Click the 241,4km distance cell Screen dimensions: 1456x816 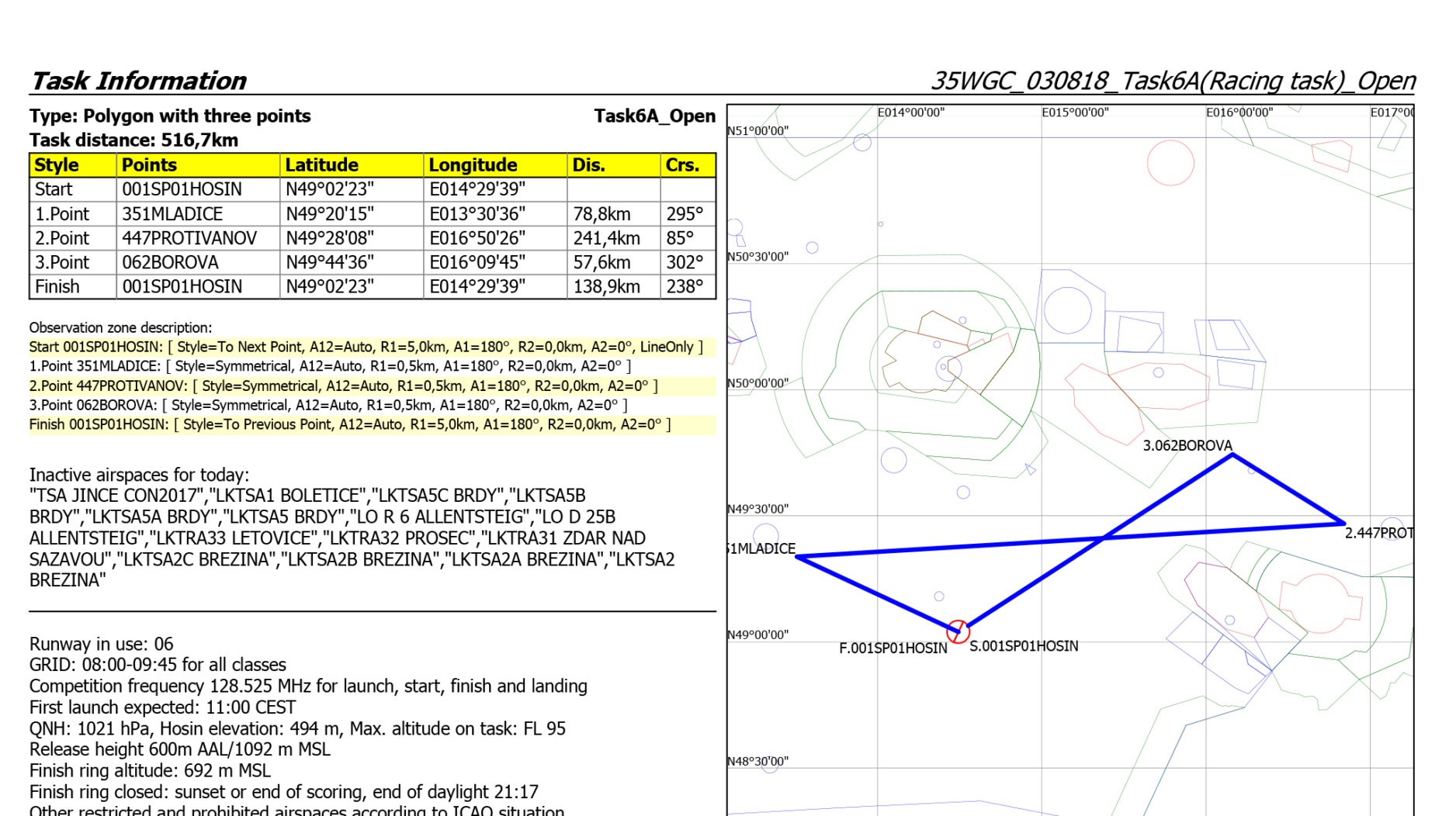[606, 238]
